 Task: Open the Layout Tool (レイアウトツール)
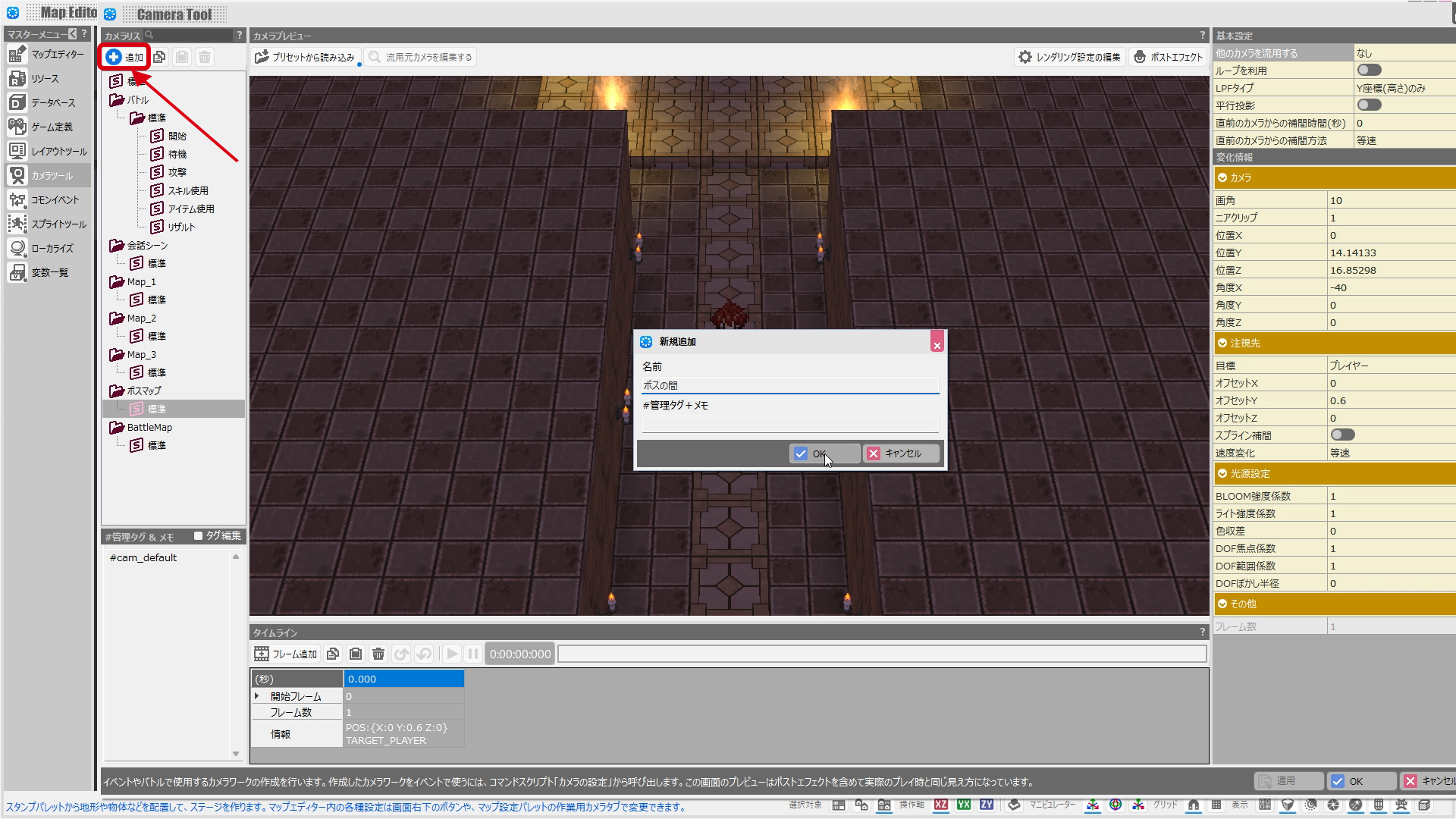pos(47,152)
